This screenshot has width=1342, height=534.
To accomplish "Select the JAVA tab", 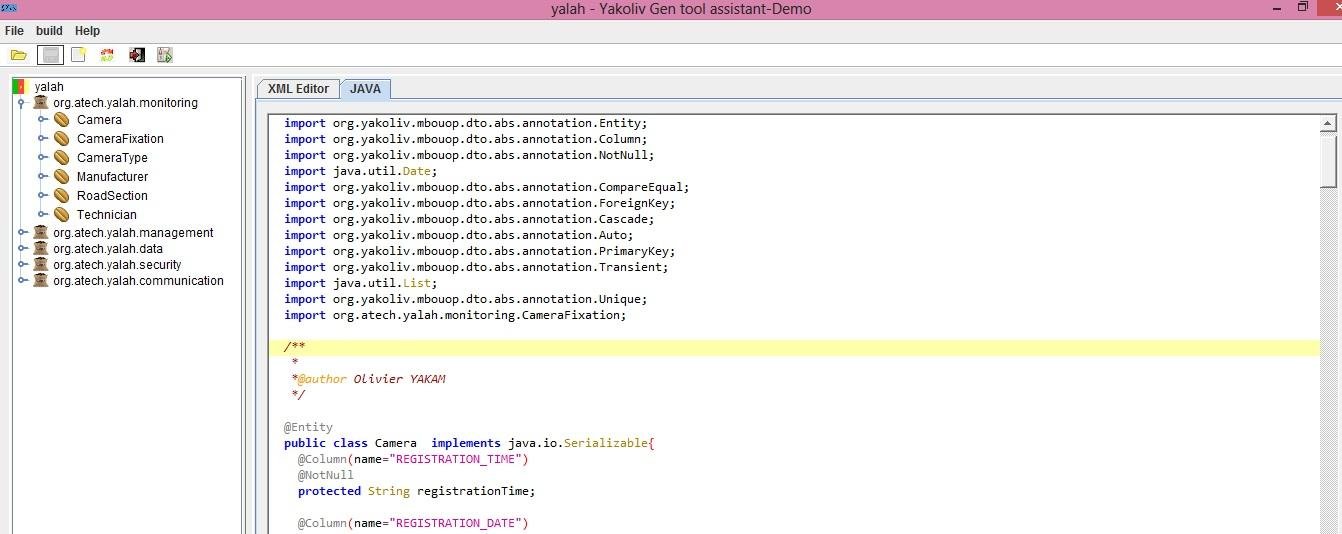I will click(365, 89).
